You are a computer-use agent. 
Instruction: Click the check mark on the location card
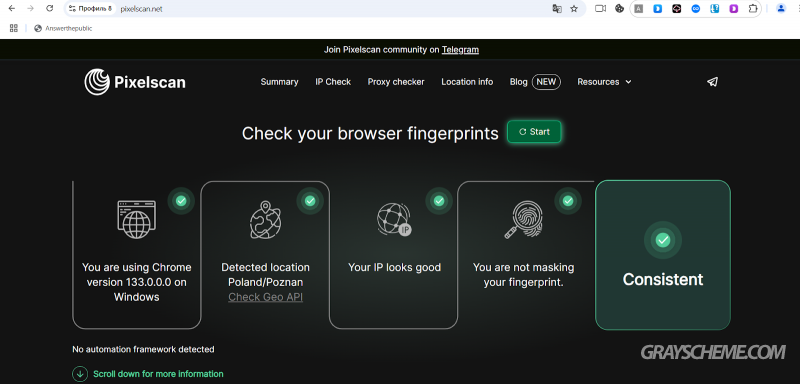click(310, 201)
